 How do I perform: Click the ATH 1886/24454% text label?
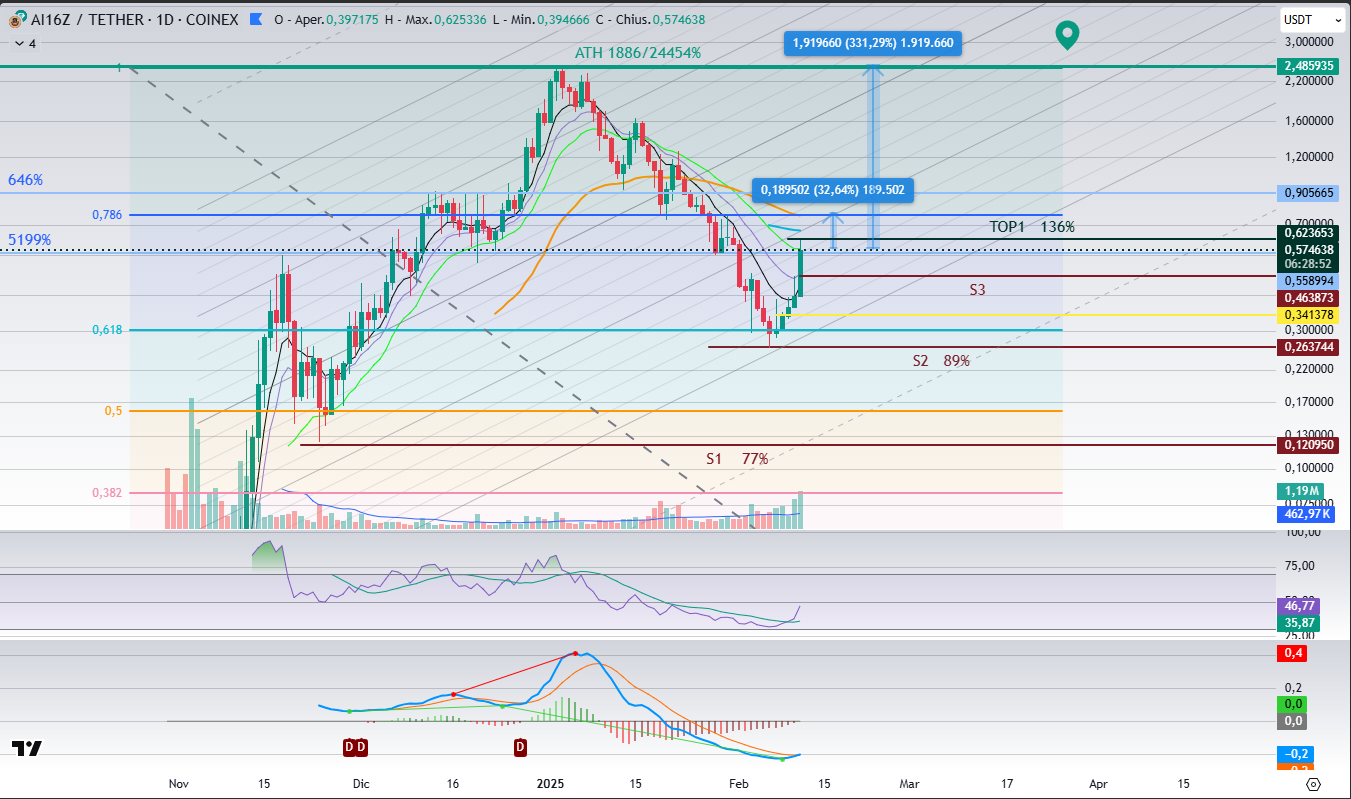[637, 52]
